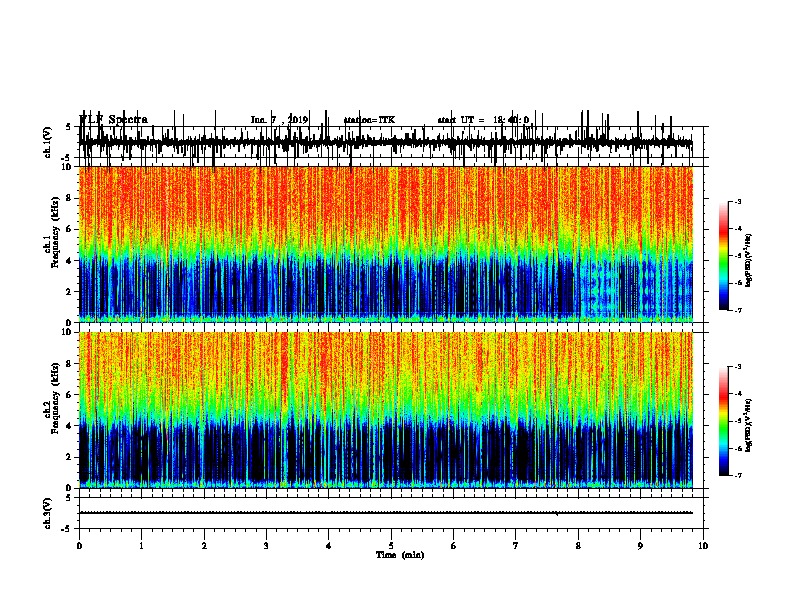
Task: Click the ch.2 spectrogram plot area
Action: [386, 410]
